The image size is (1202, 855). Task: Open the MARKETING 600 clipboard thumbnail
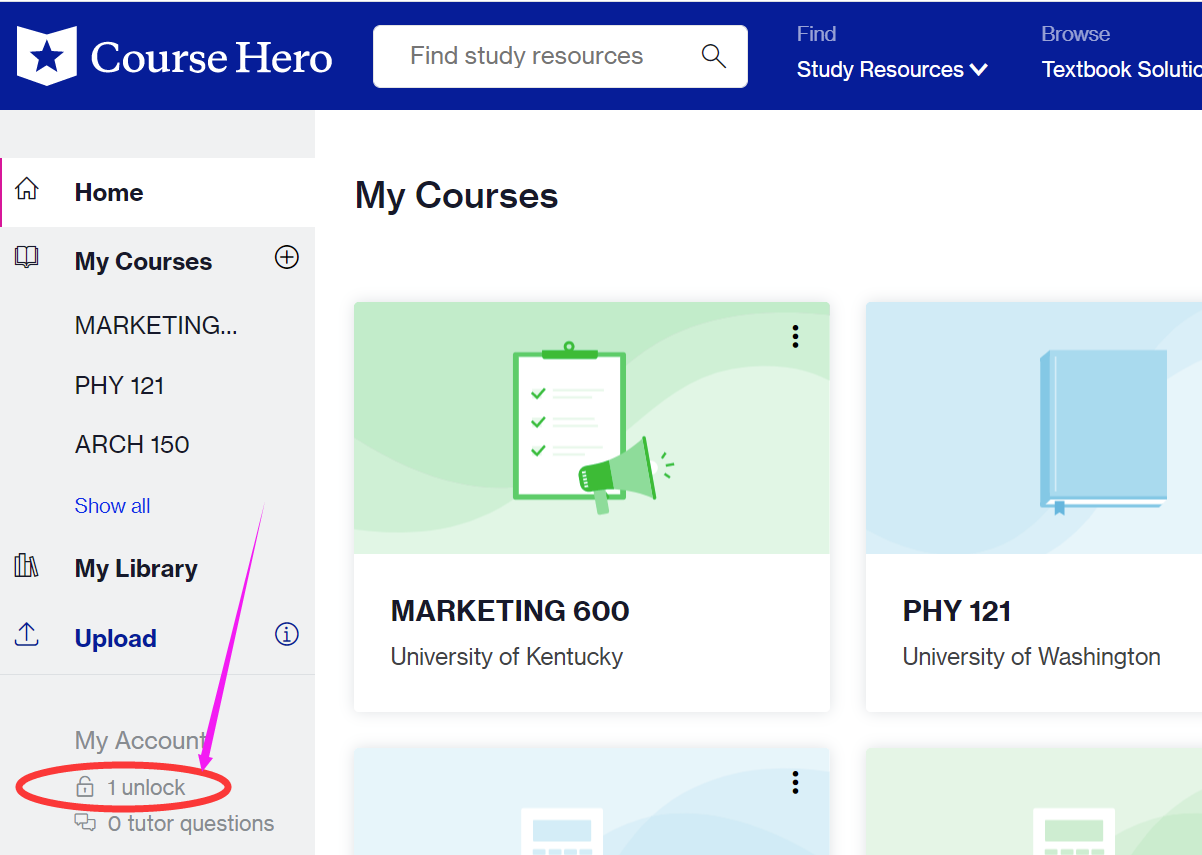click(591, 428)
